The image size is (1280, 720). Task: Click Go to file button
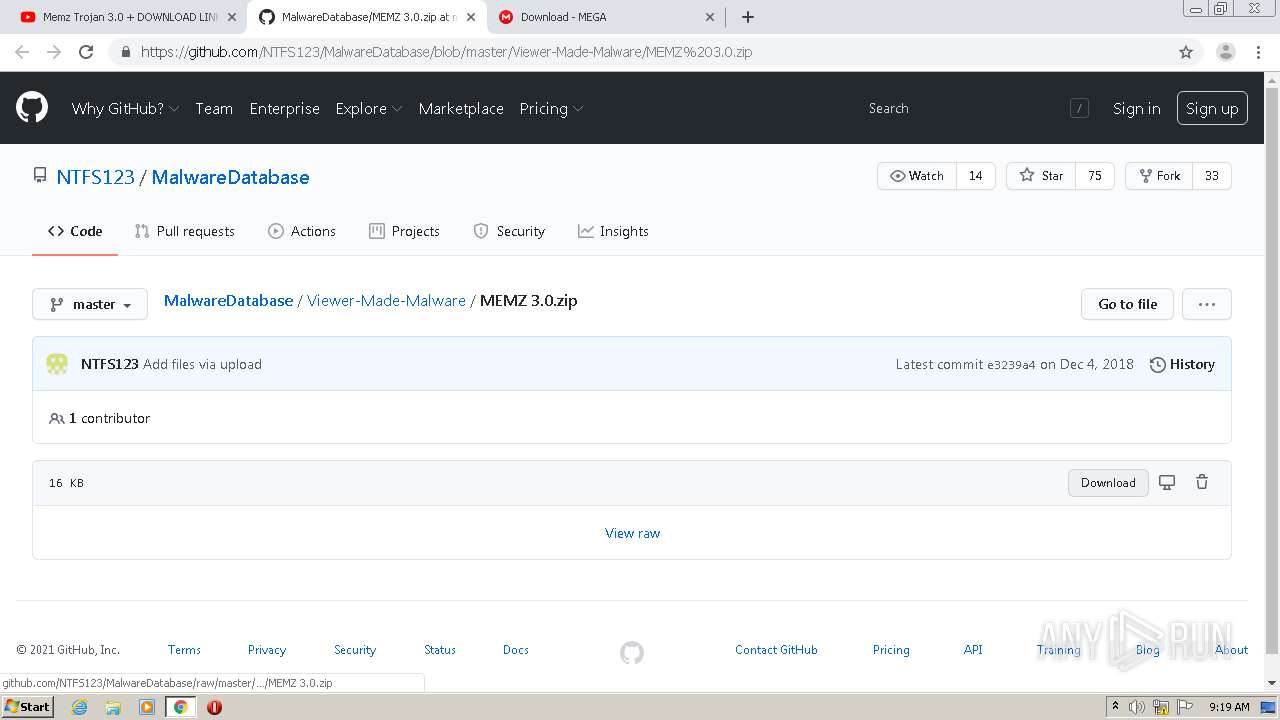click(x=1127, y=304)
